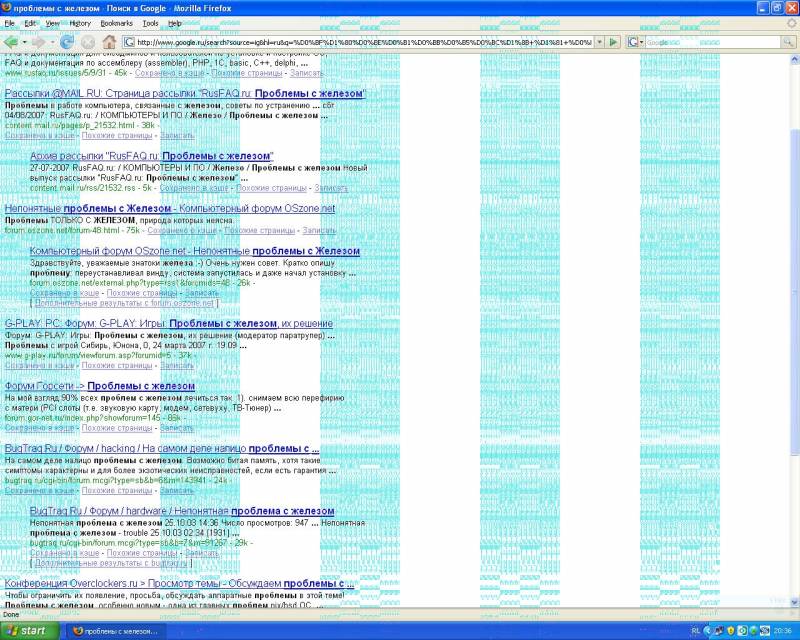This screenshot has width=800, height=640.
Task: Go to the Home page icon
Action: coord(109,42)
